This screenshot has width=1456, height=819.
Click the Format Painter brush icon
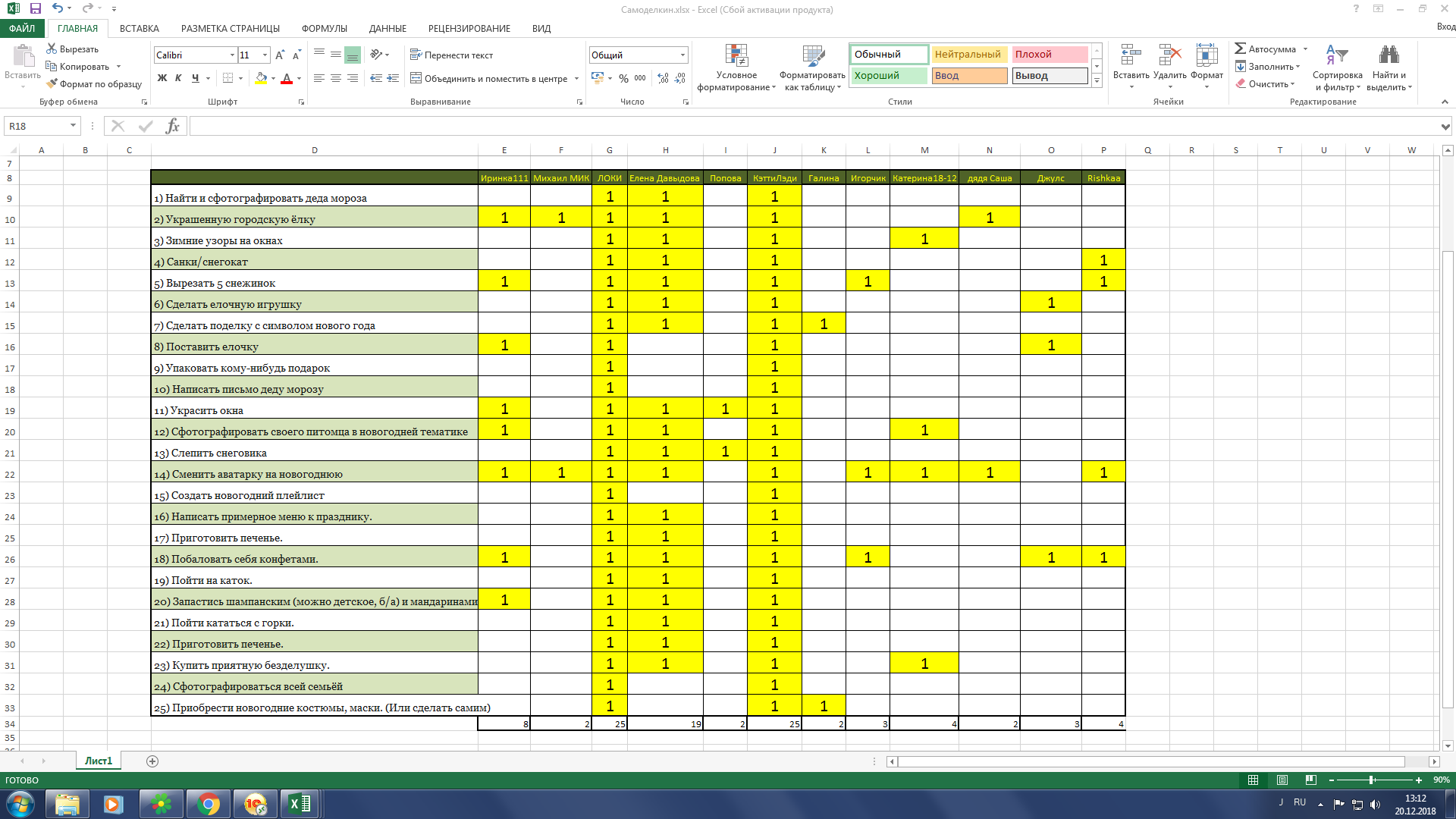tap(52, 84)
